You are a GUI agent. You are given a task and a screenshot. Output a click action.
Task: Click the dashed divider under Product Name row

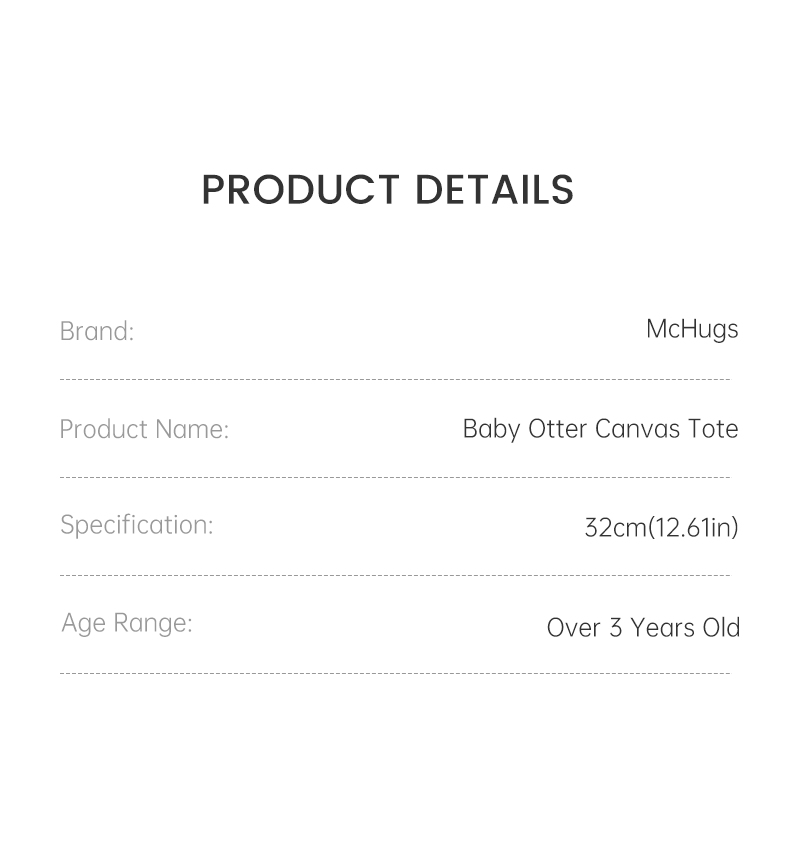coord(395,478)
